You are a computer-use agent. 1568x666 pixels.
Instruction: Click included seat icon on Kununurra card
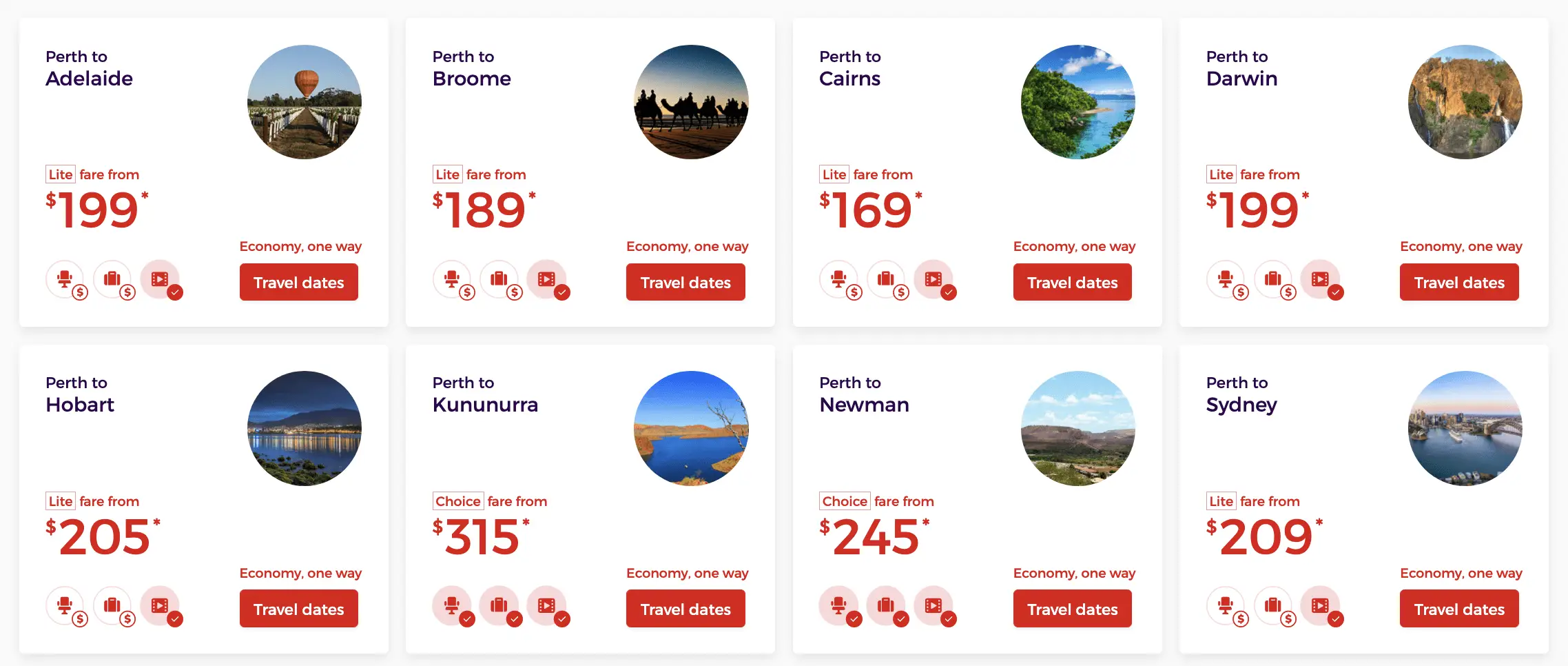[452, 605]
